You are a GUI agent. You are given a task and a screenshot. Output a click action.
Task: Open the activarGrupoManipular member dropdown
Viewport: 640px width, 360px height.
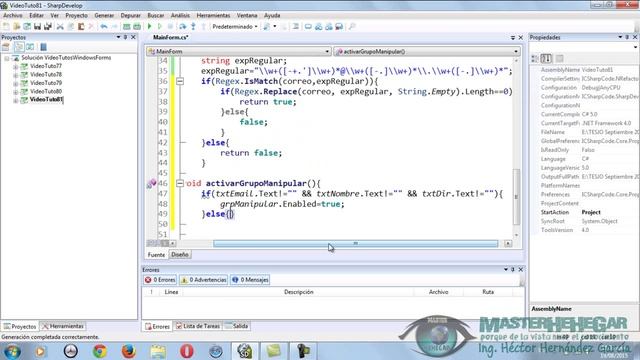[427, 51]
